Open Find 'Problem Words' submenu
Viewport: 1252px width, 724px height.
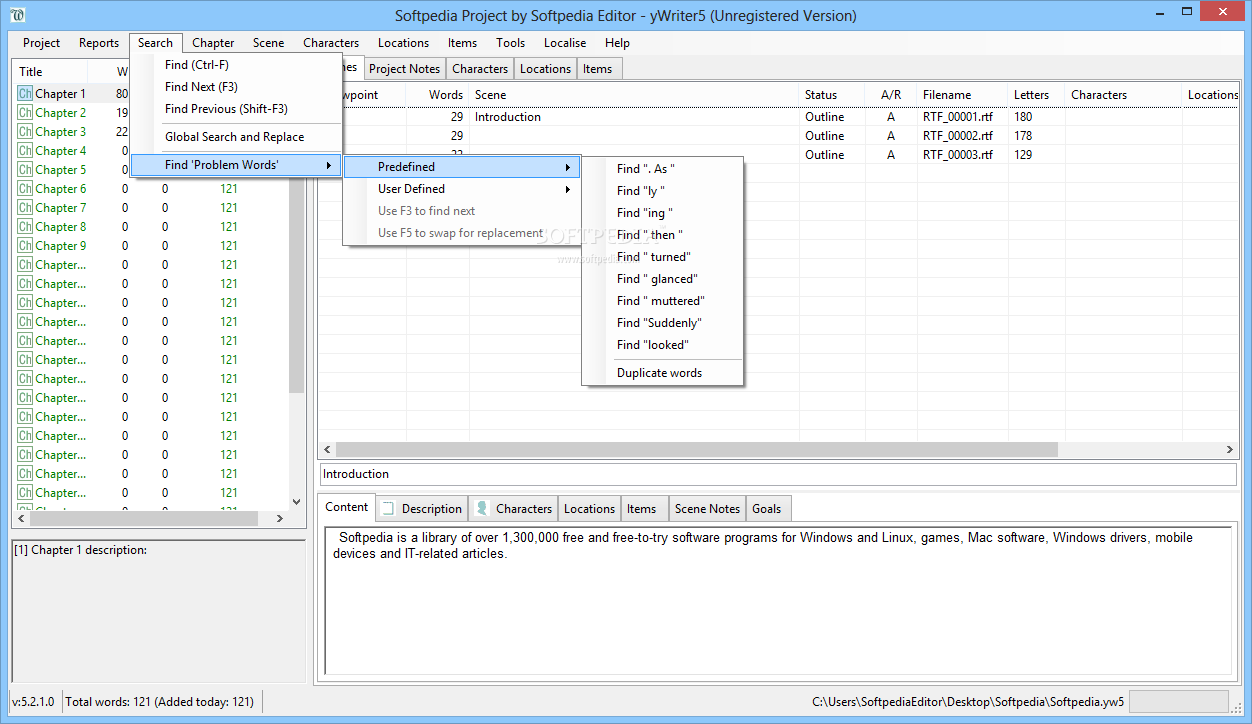237,165
